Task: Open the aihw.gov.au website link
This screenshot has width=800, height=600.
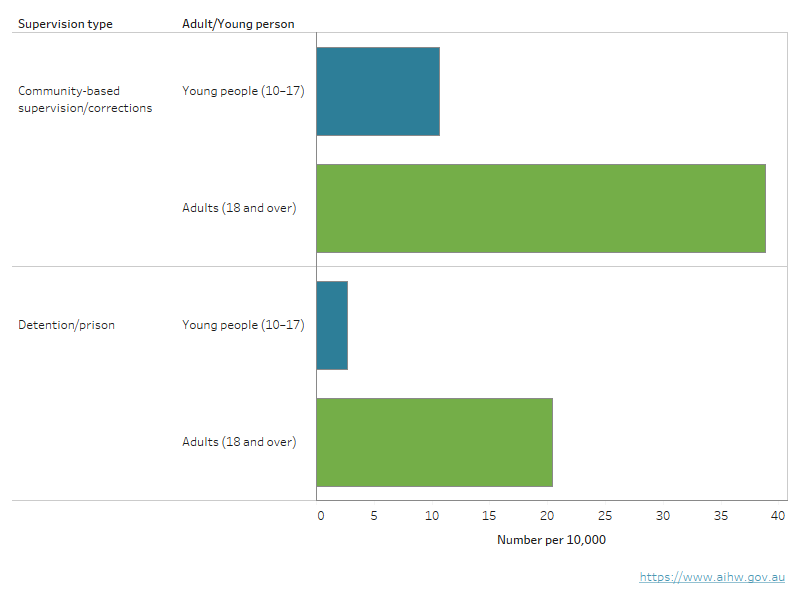Action: [x=712, y=577]
